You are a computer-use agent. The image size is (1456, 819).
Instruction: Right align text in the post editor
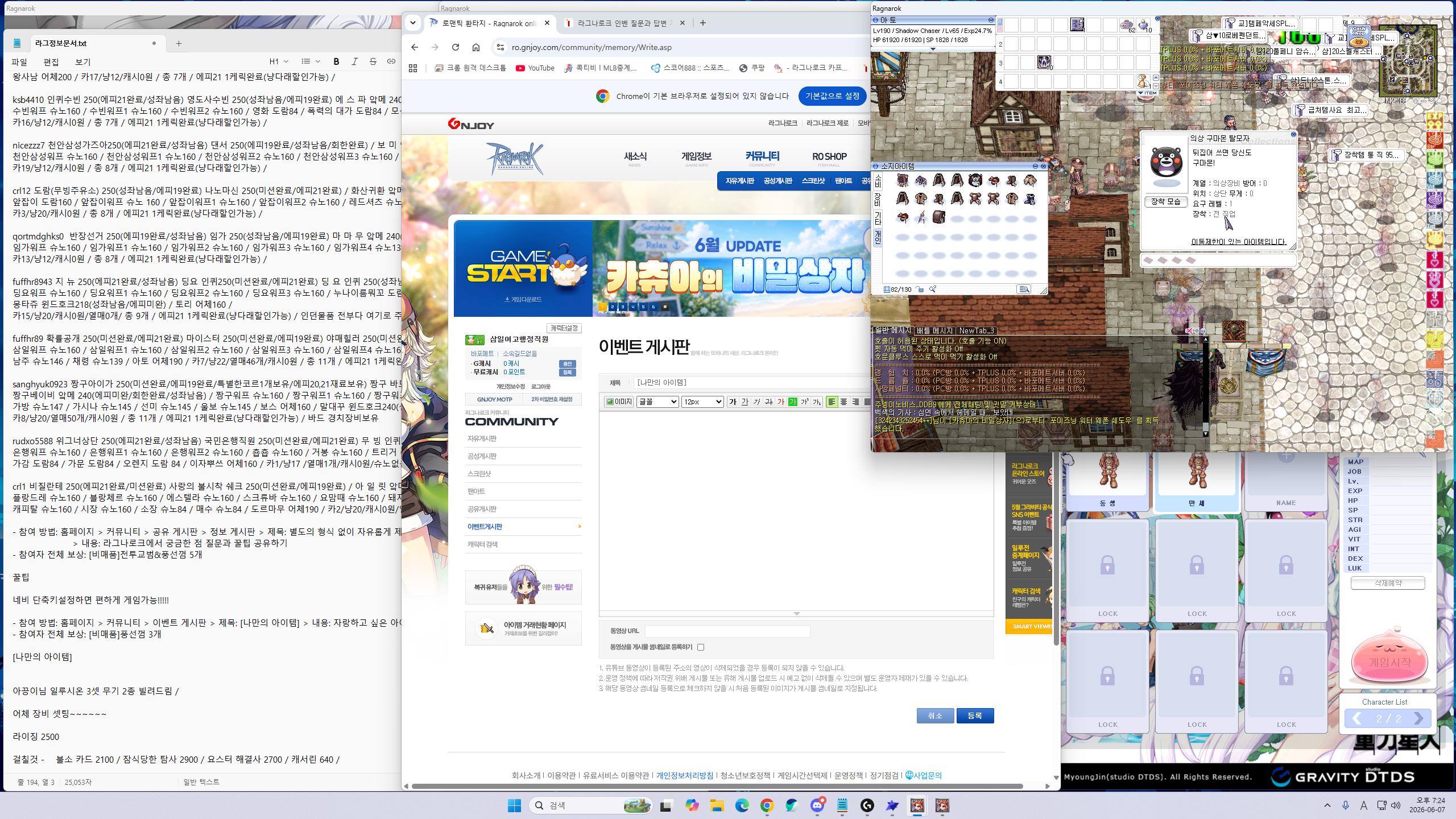(855, 402)
